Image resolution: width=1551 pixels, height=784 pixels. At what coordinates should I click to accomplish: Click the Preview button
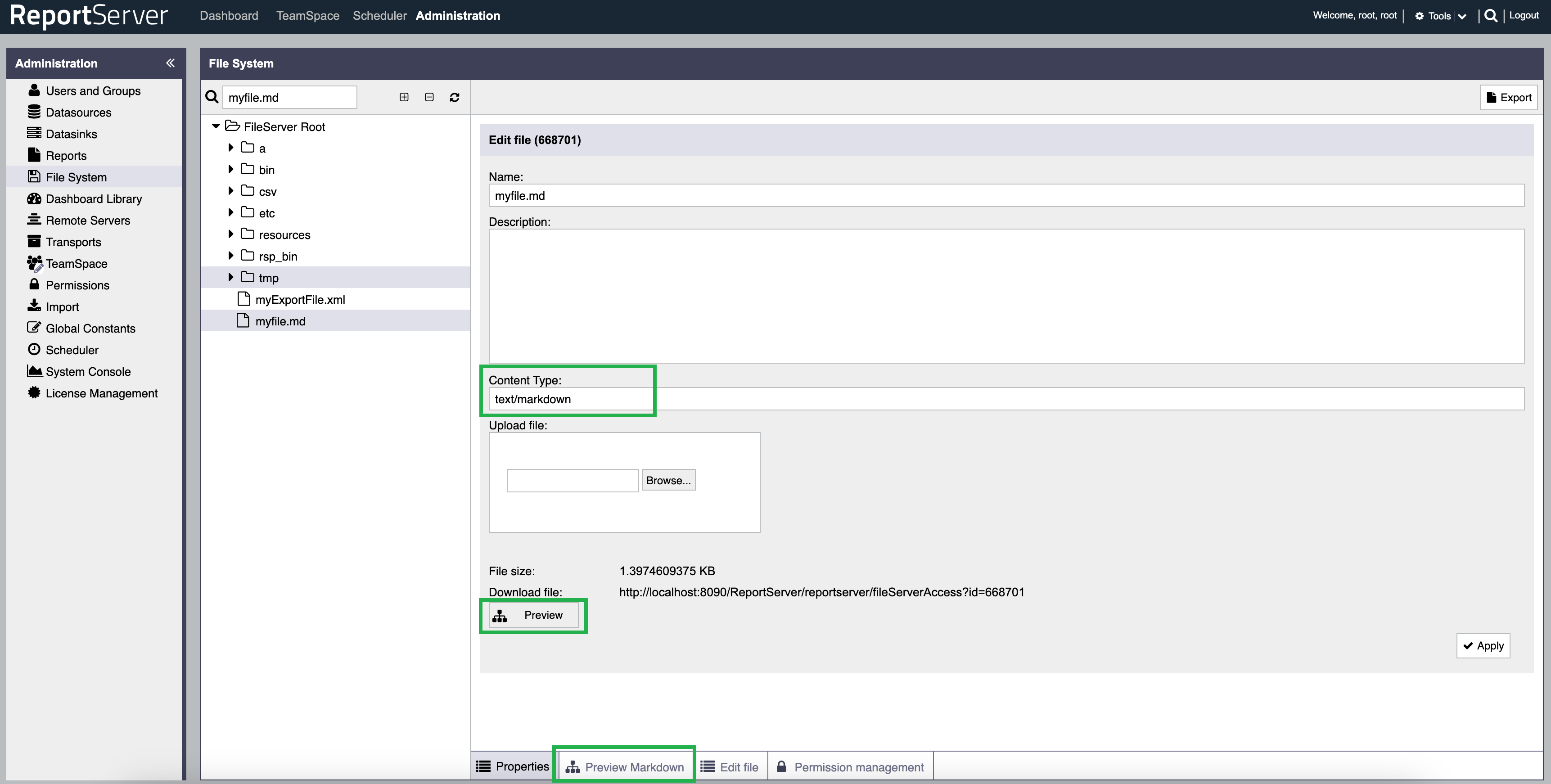[x=533, y=615]
